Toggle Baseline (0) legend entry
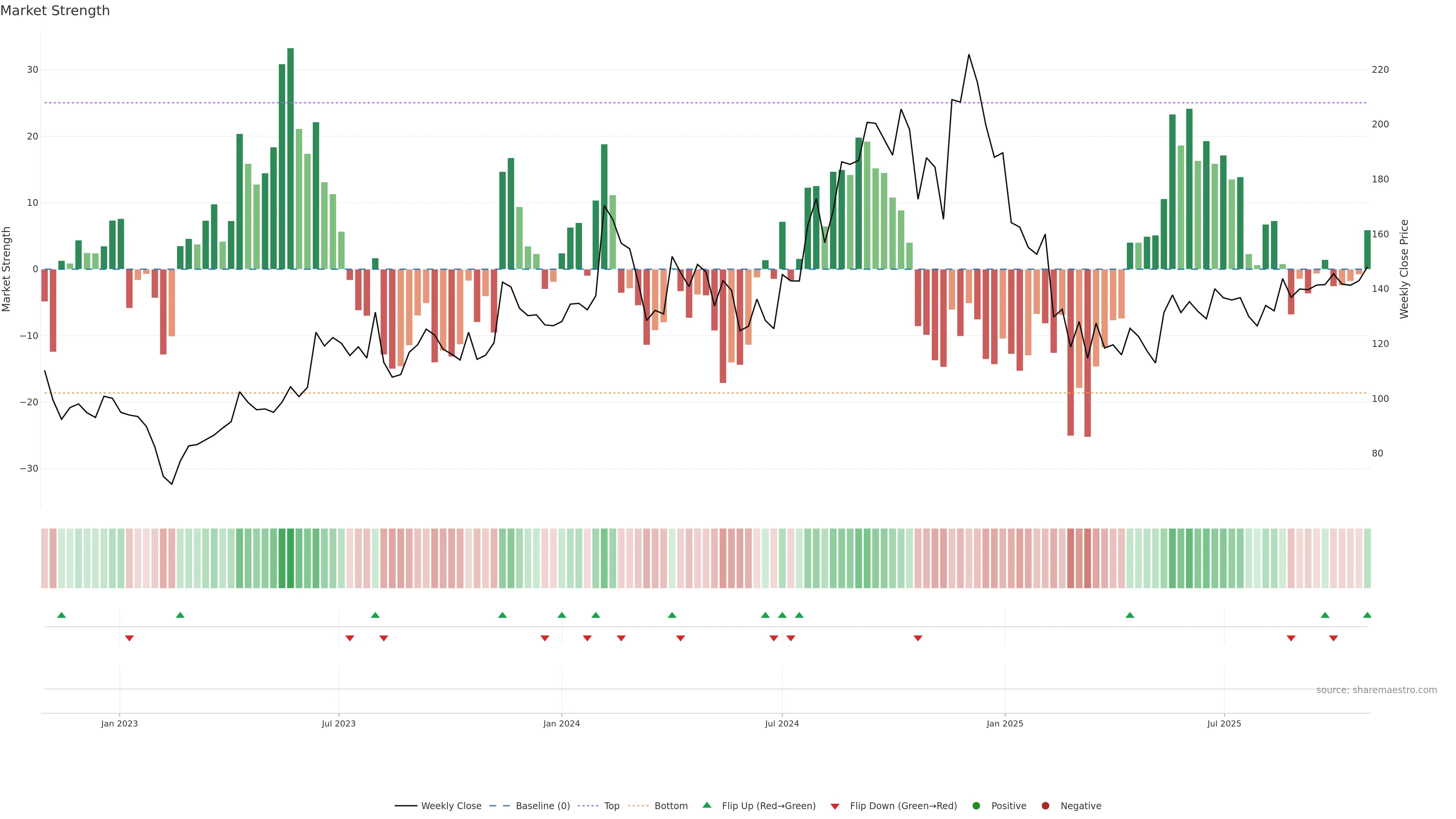 542,806
